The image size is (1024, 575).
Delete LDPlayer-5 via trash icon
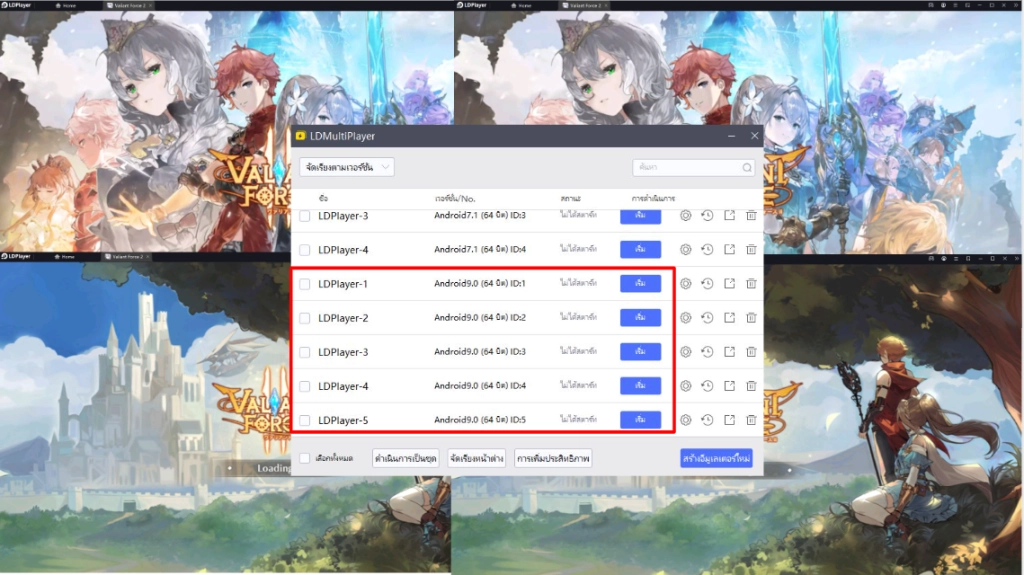click(751, 419)
